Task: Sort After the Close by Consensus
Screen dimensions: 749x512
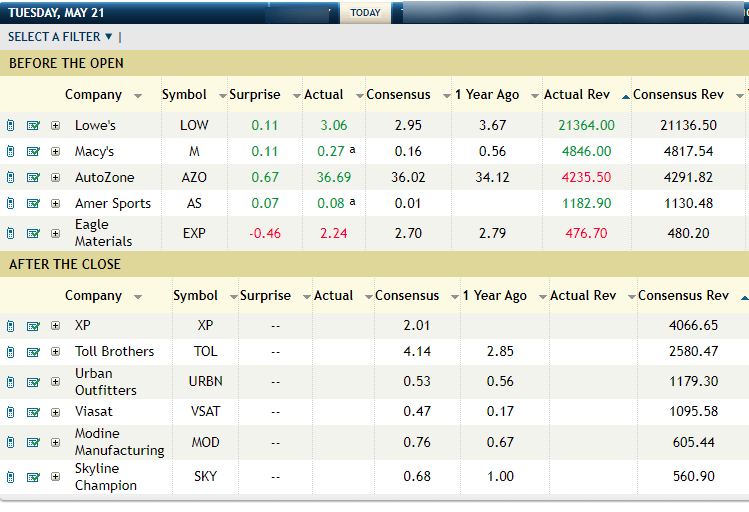Action: [417, 296]
